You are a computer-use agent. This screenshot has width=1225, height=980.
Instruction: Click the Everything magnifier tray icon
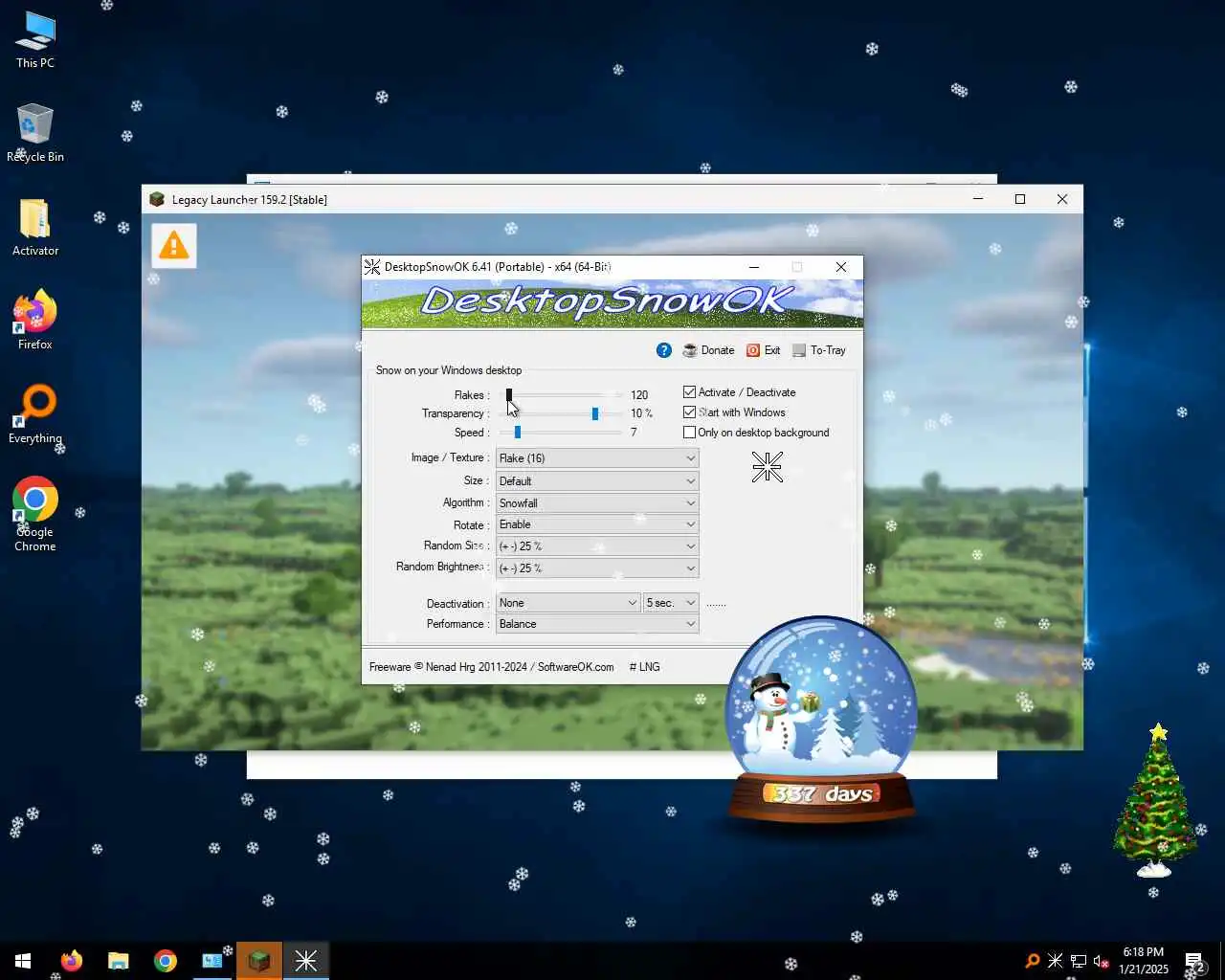tap(1033, 961)
